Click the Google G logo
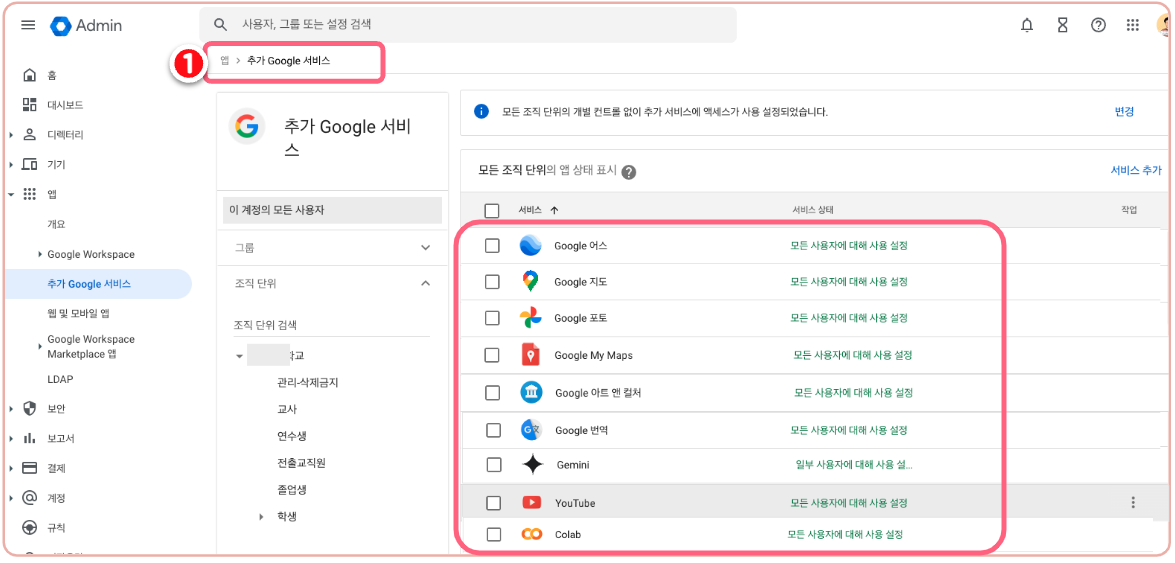Image resolution: width=1175 pixels, height=563 pixels. click(x=247, y=126)
